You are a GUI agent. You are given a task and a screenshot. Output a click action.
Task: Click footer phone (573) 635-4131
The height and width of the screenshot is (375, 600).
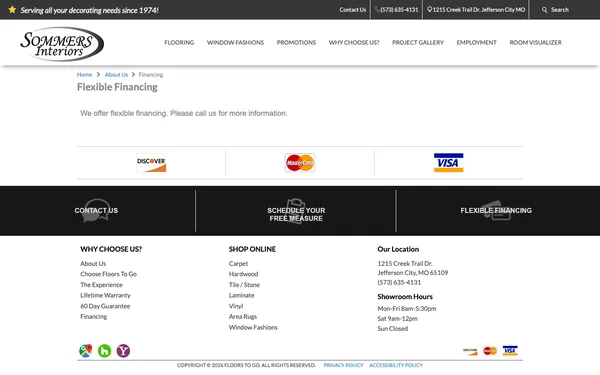[x=399, y=282]
